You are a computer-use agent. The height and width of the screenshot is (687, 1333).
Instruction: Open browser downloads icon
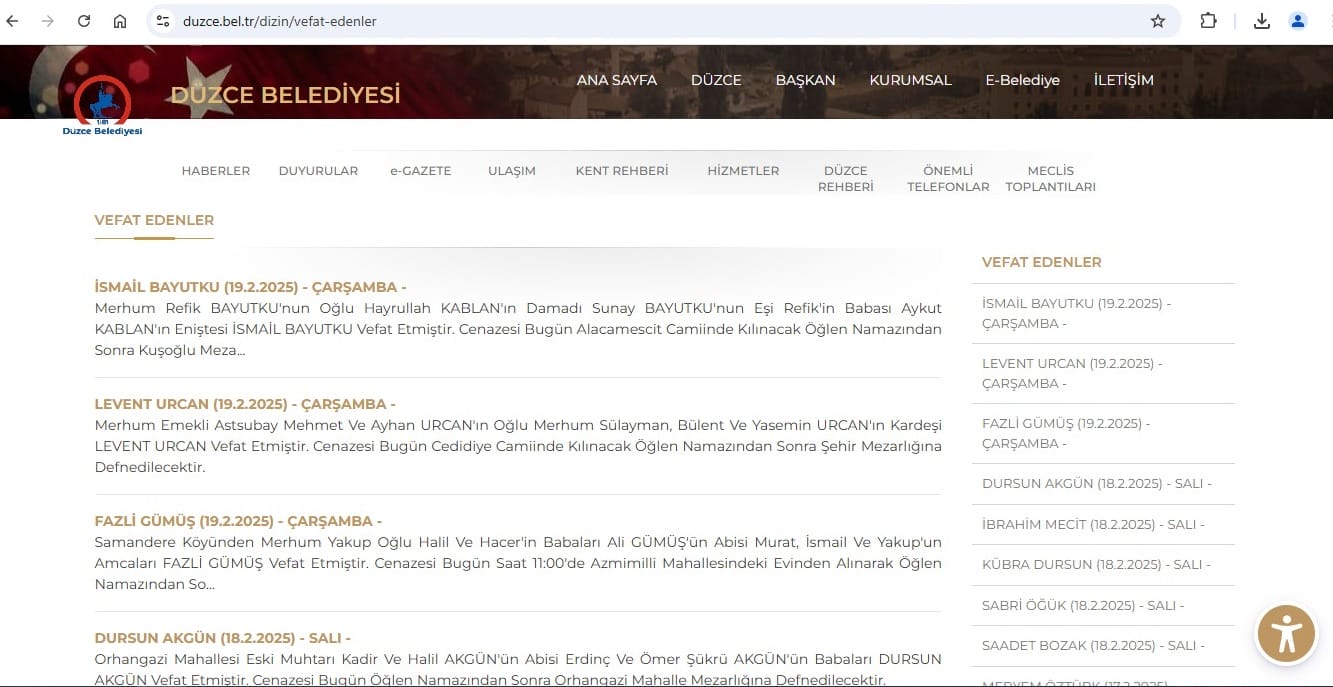1262,21
